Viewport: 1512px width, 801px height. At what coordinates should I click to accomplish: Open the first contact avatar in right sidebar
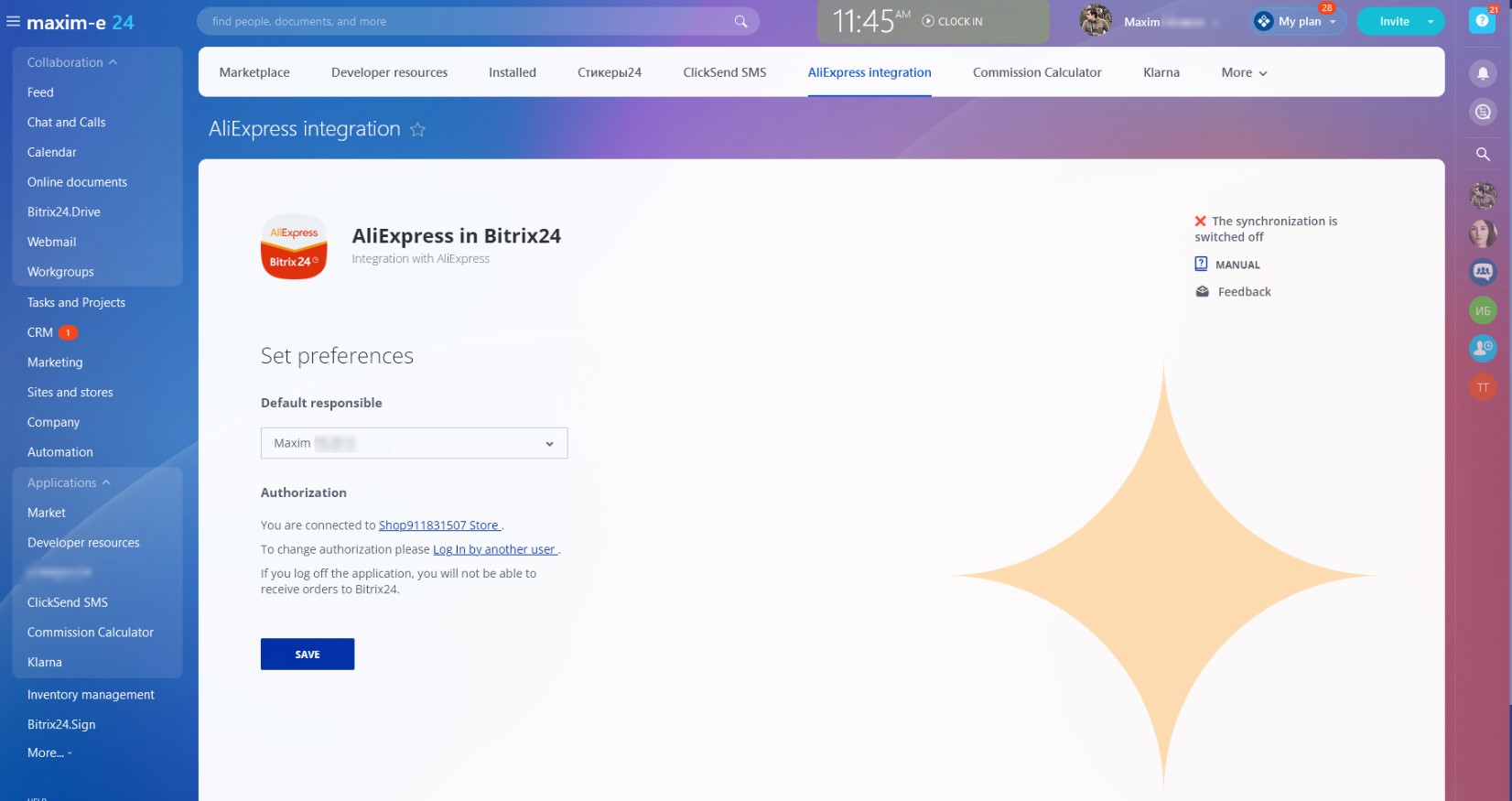[x=1483, y=194]
